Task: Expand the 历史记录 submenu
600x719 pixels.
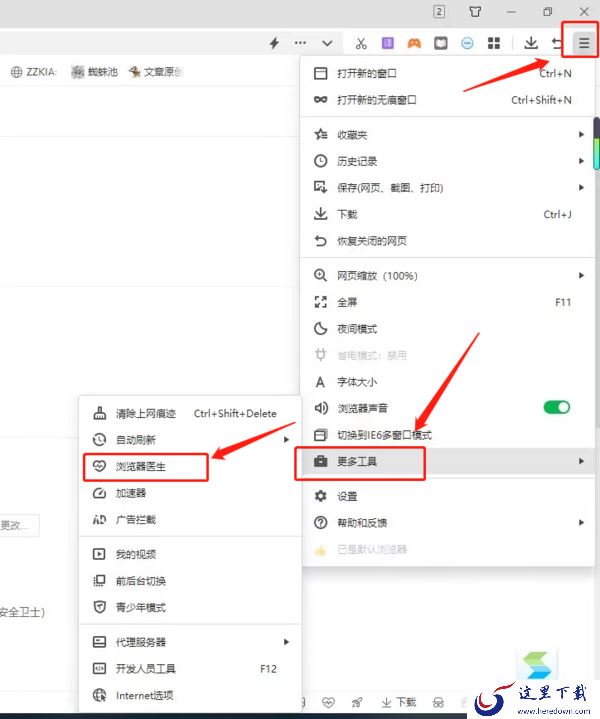Action: (447, 161)
